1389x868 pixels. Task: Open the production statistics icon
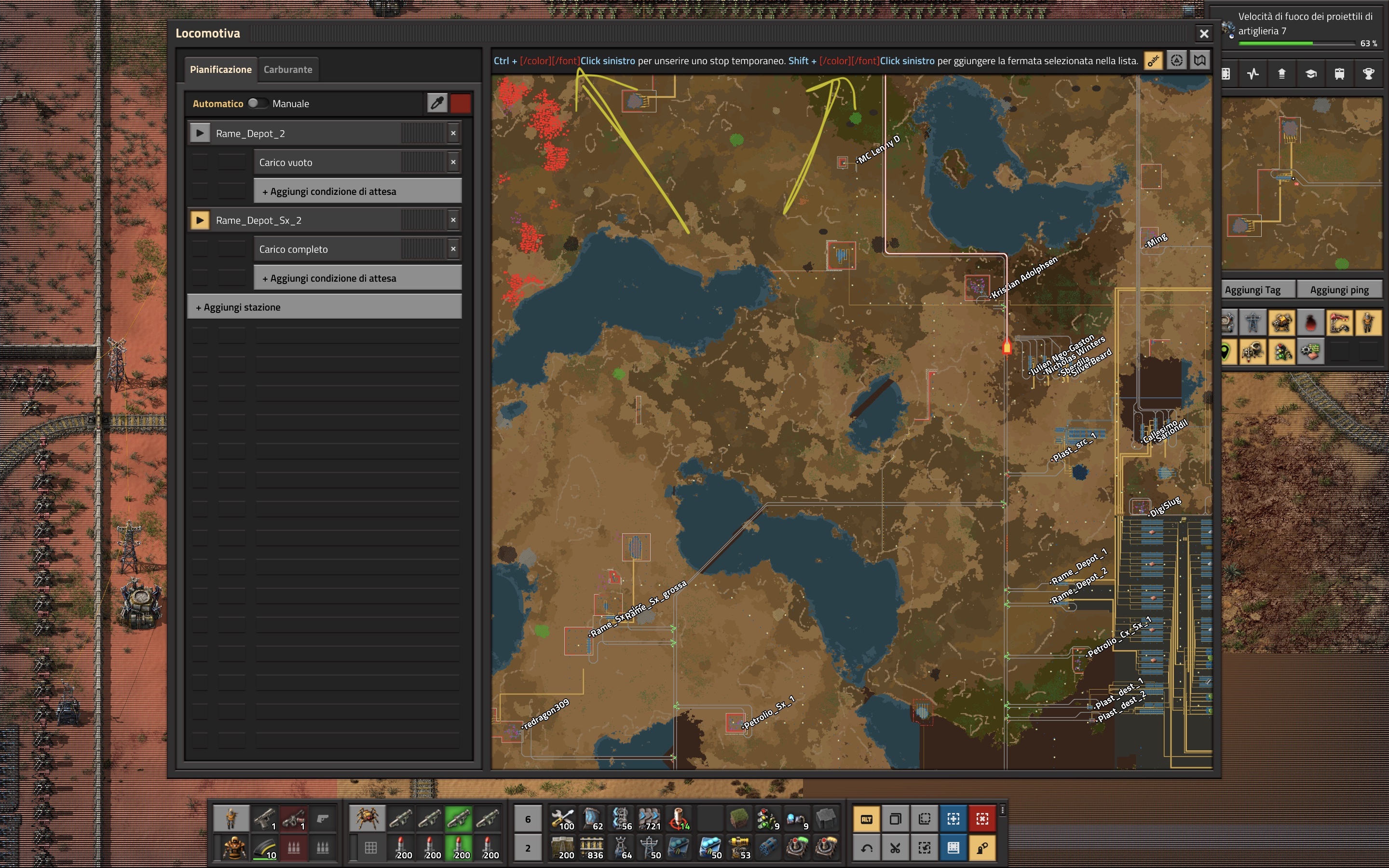[x=1253, y=73]
